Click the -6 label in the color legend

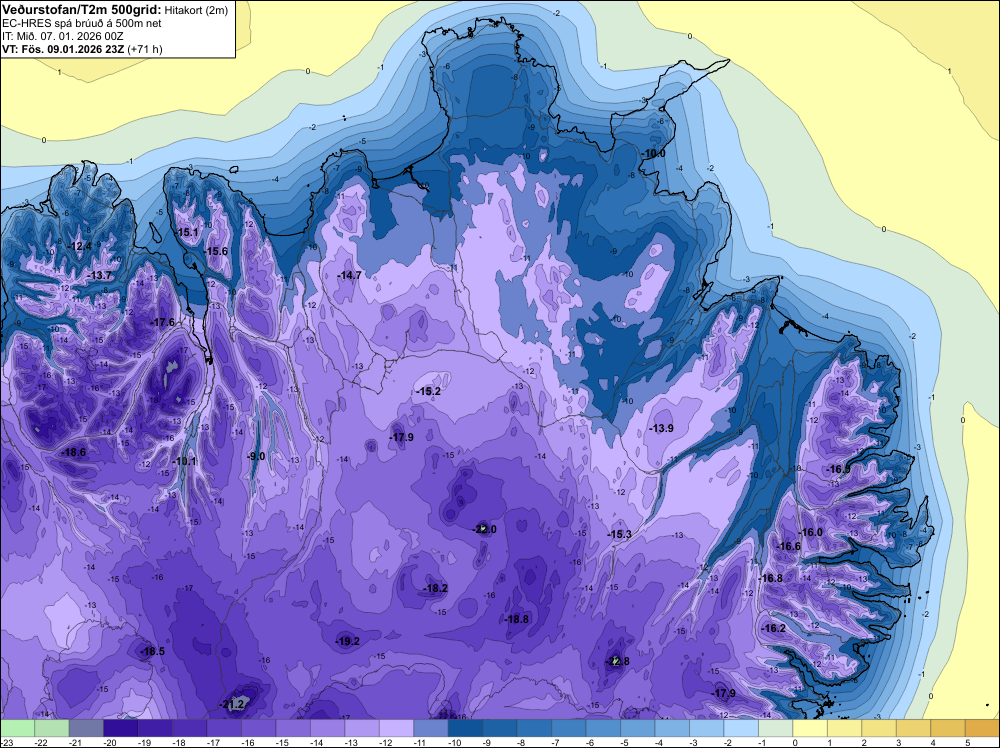tap(592, 742)
